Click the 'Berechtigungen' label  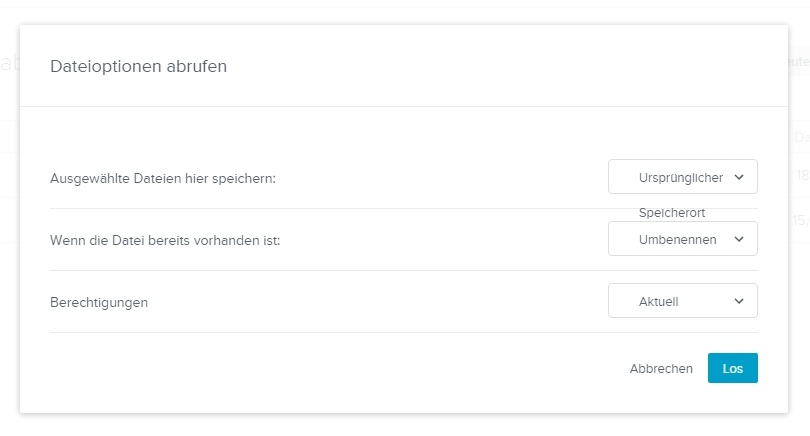[99, 302]
